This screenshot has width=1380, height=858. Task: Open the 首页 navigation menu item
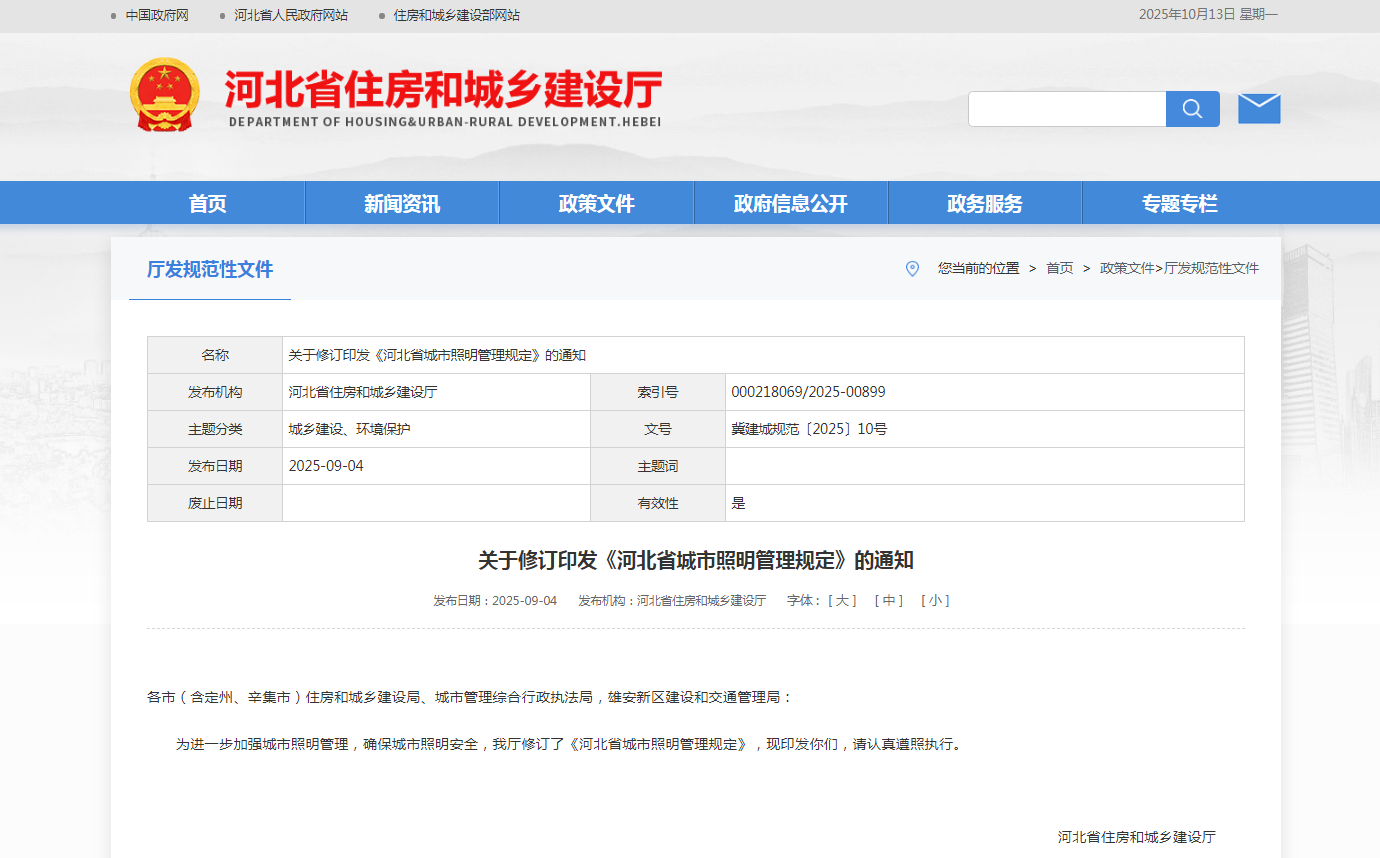tap(207, 204)
